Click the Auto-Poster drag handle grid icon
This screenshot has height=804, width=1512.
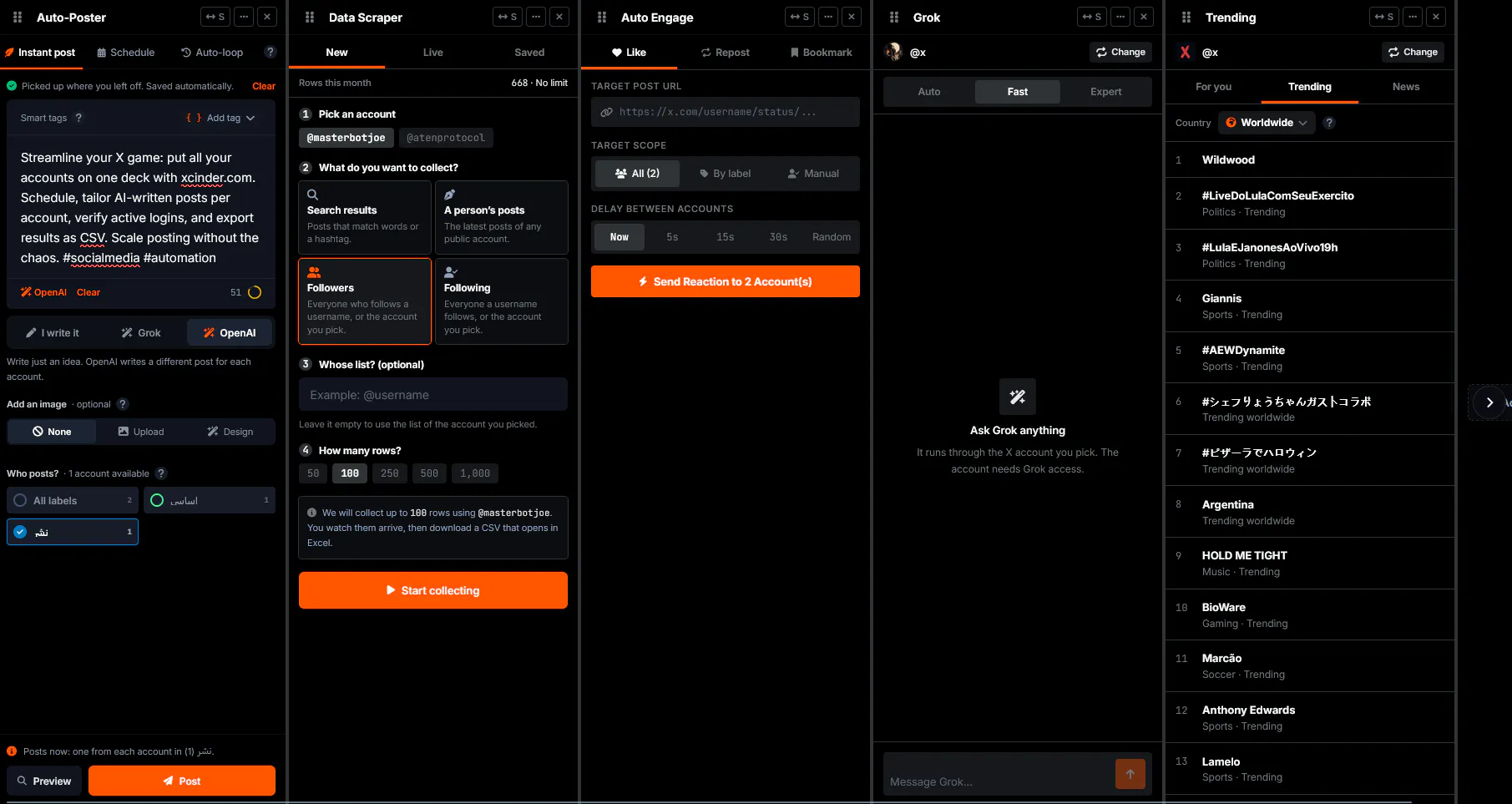click(18, 17)
